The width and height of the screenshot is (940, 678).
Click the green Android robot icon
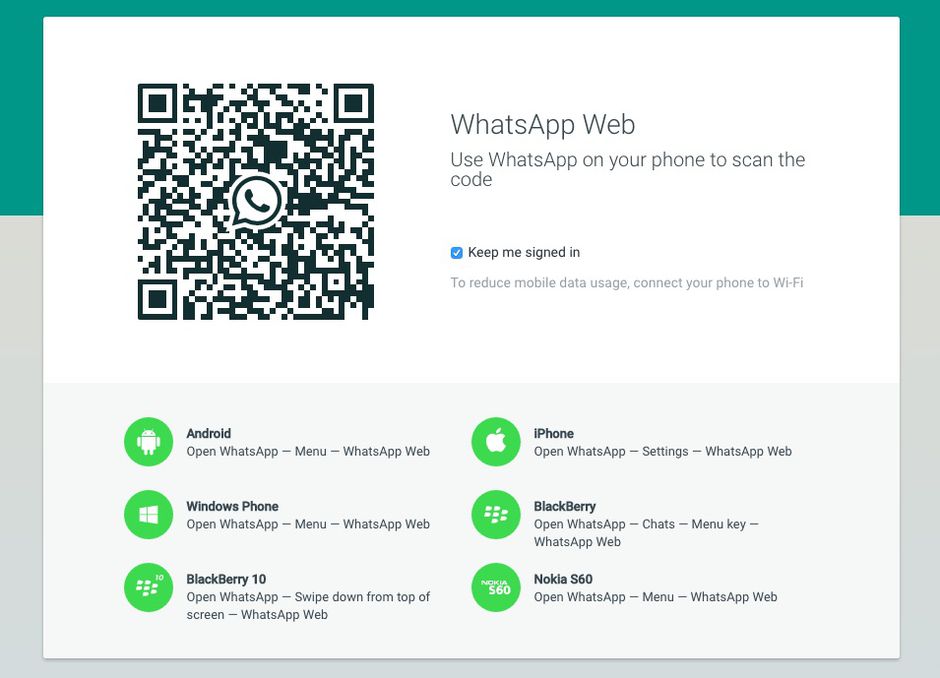(x=149, y=442)
